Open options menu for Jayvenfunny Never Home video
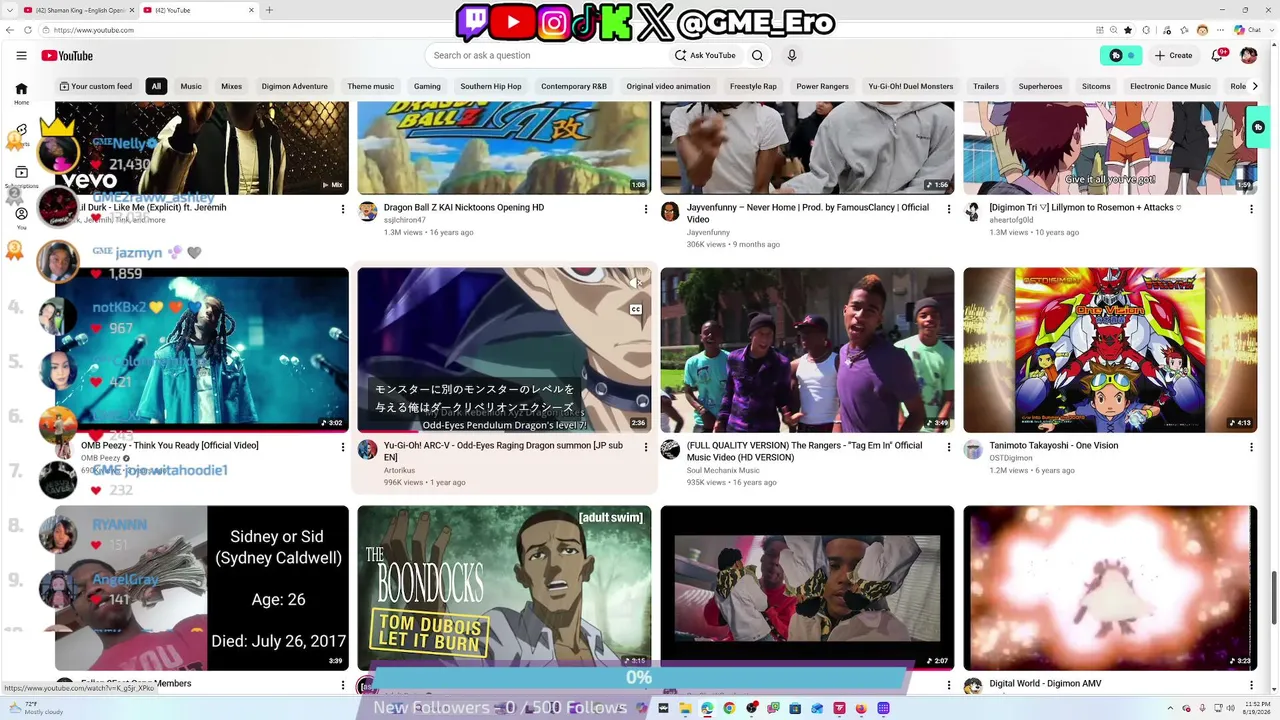This screenshot has height=720, width=1280. tap(948, 209)
